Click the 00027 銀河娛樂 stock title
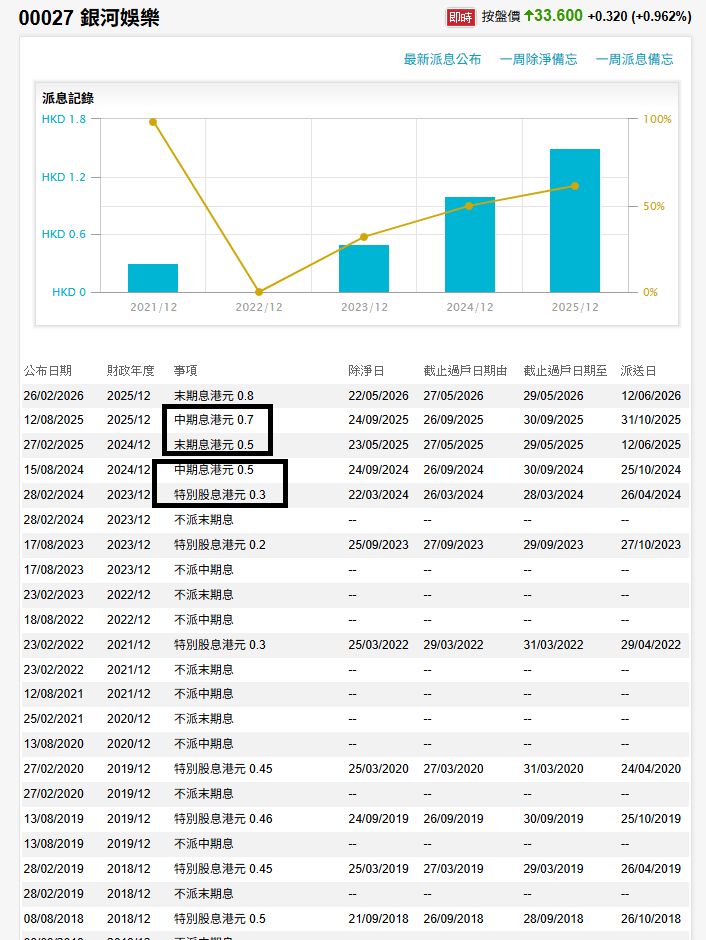706x940 pixels. pos(89,18)
